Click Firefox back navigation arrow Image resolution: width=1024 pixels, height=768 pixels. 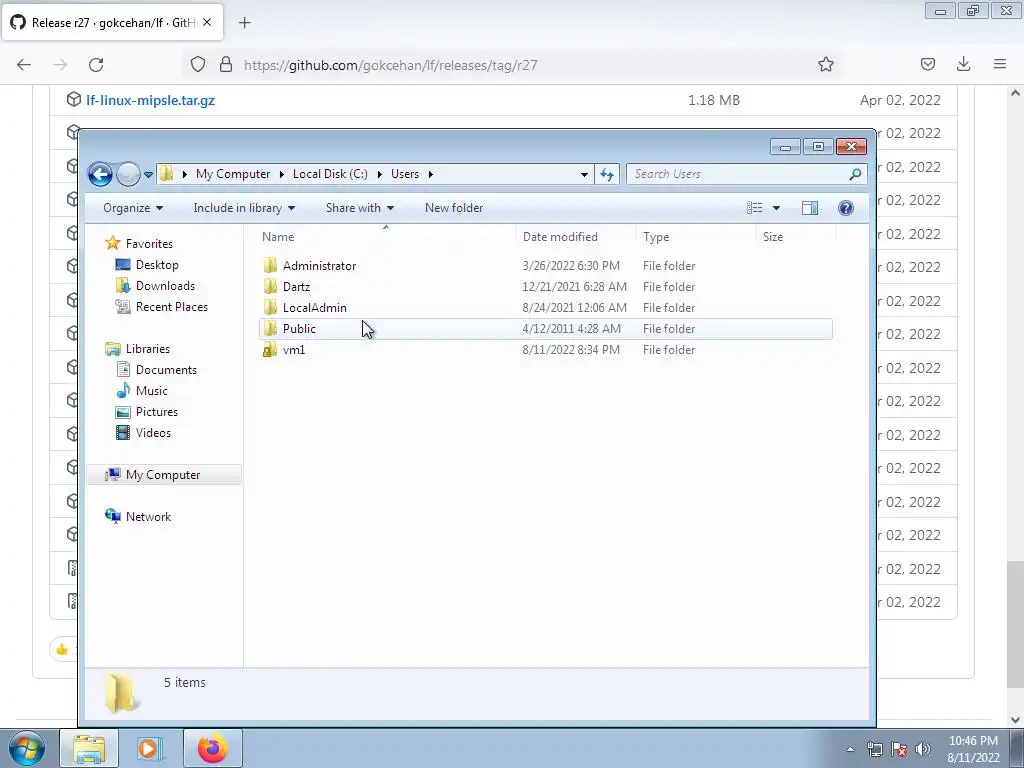point(24,65)
